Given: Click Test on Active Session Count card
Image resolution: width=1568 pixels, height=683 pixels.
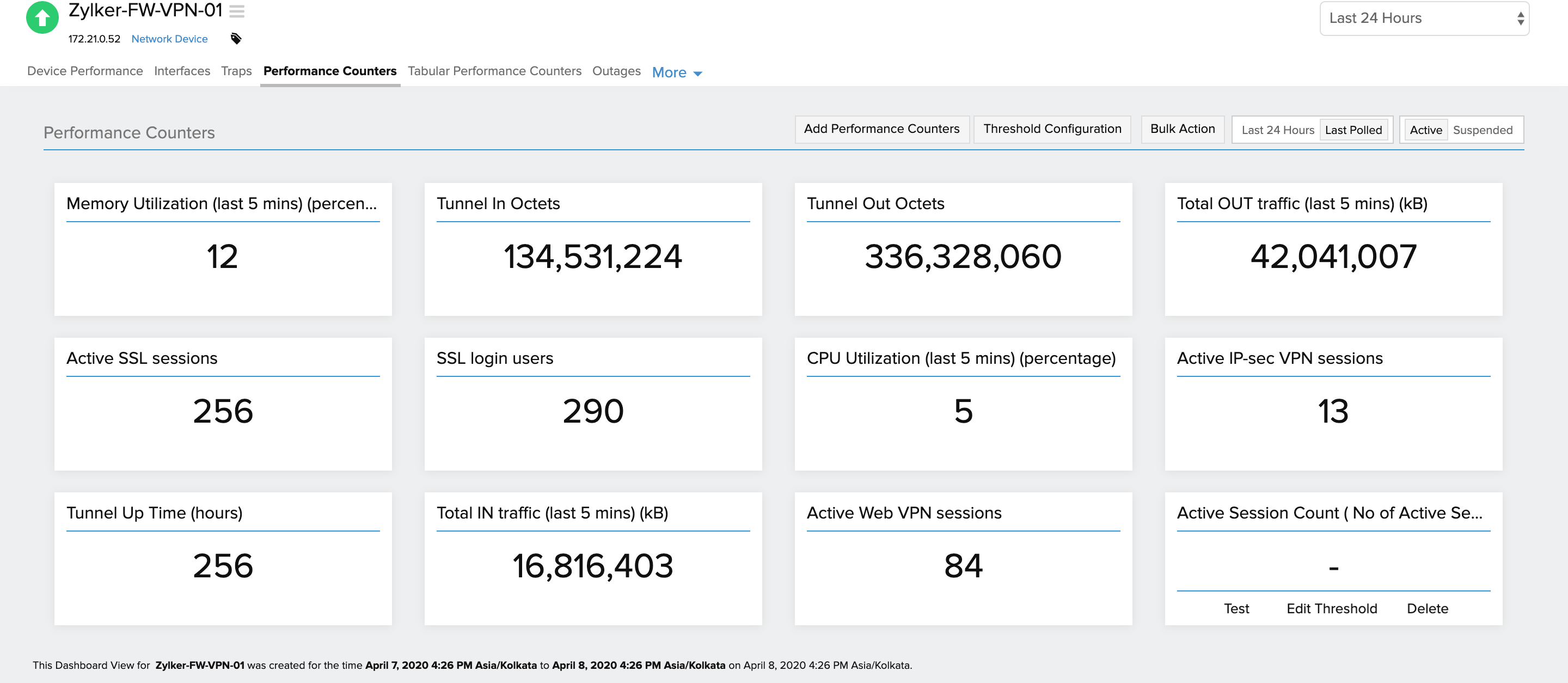Looking at the screenshot, I should point(1236,608).
